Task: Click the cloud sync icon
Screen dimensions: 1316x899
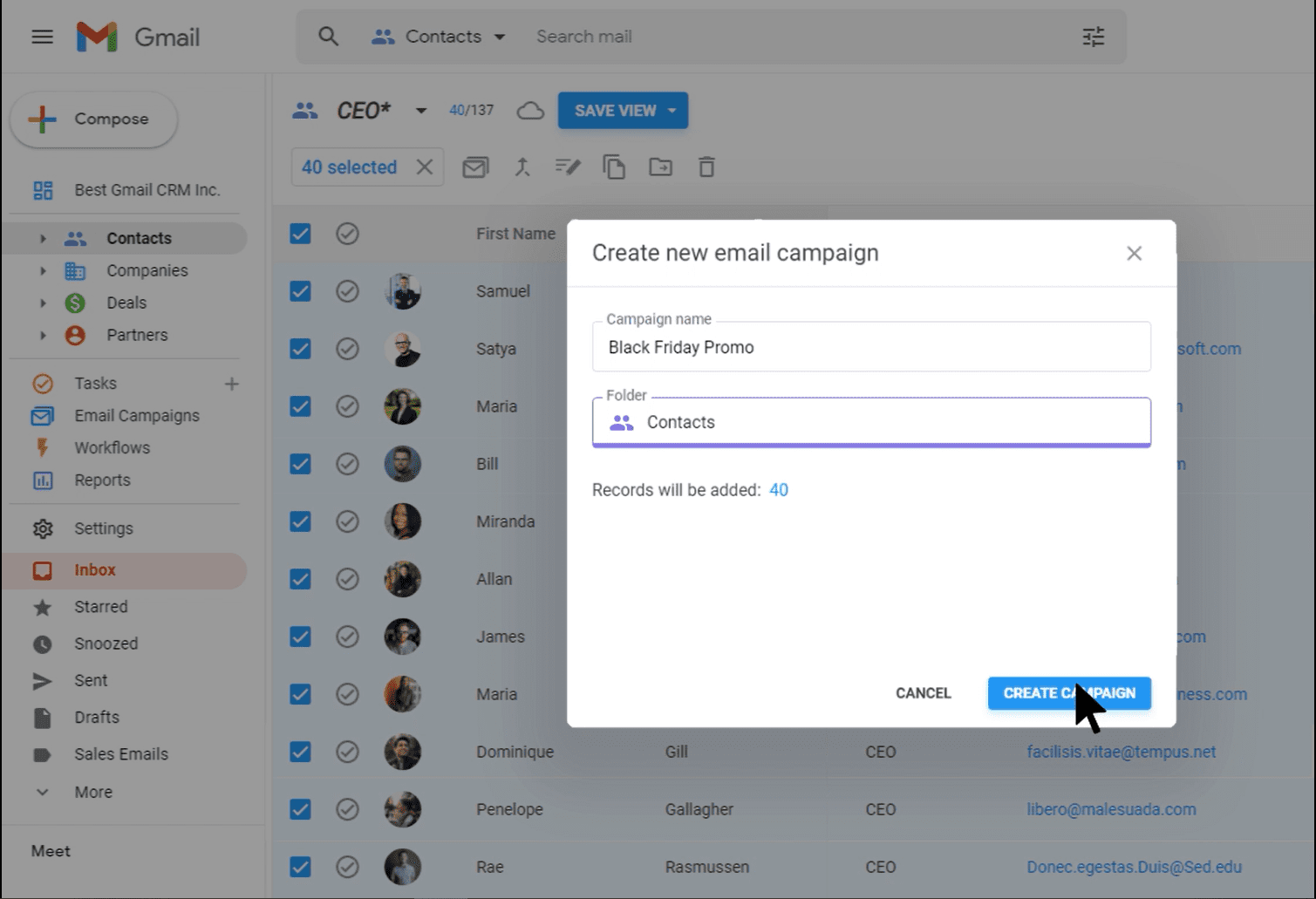Action: [530, 111]
